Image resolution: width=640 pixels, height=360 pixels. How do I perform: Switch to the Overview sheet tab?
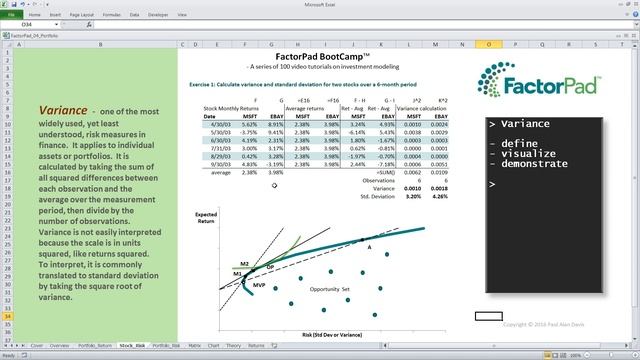pos(59,345)
